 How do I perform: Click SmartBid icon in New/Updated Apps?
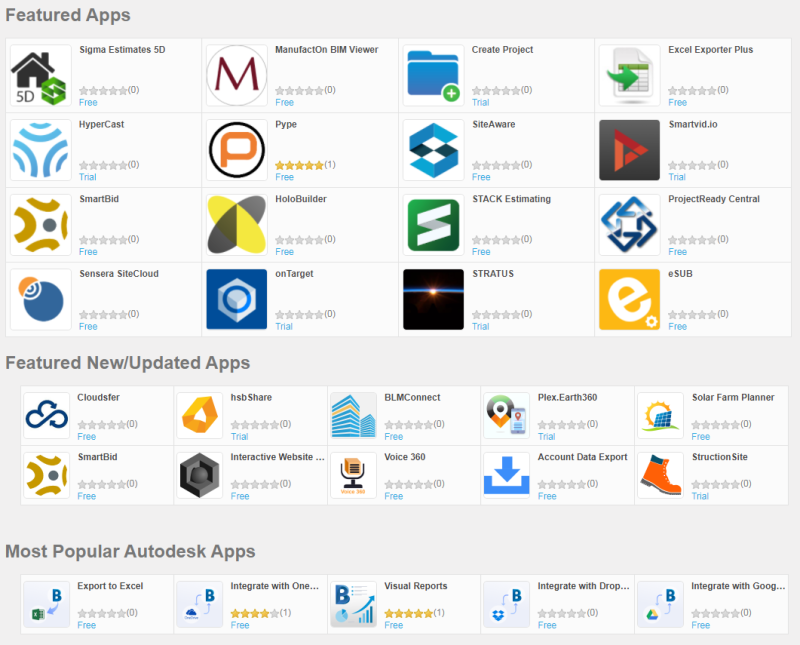pos(46,475)
